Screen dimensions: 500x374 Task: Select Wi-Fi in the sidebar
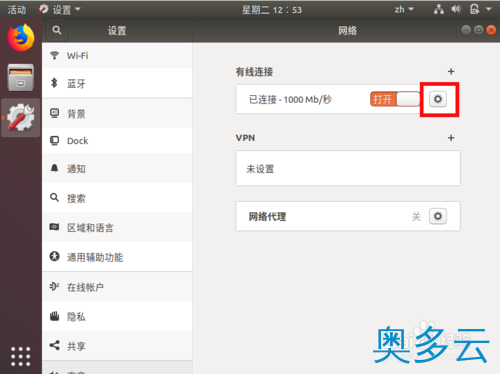point(117,56)
